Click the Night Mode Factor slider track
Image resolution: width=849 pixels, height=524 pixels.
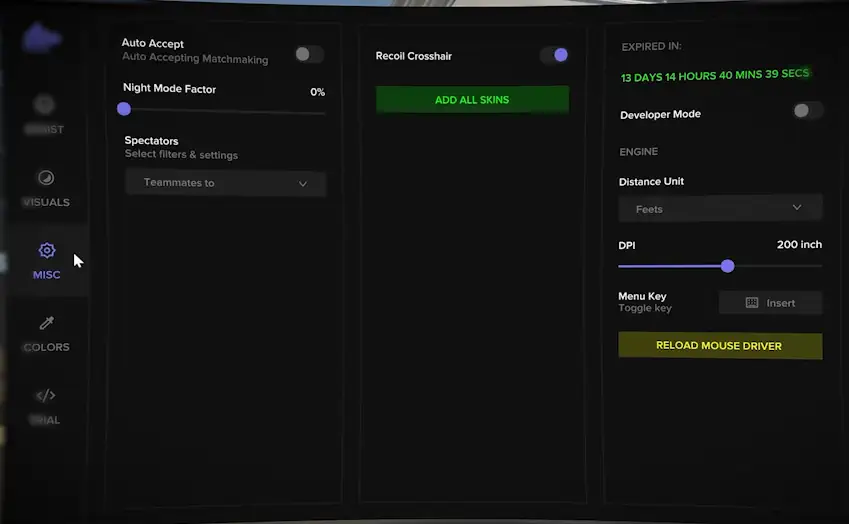(224, 112)
